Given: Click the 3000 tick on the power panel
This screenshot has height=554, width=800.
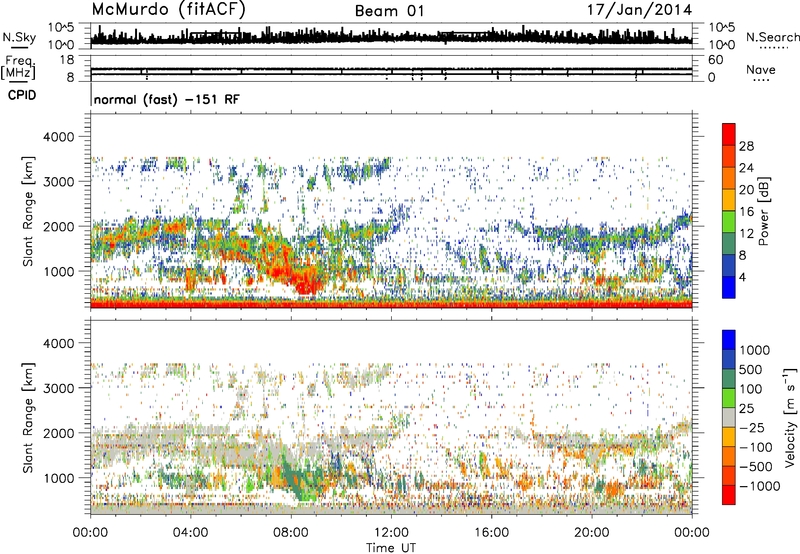Looking at the screenshot, I should [x=59, y=182].
